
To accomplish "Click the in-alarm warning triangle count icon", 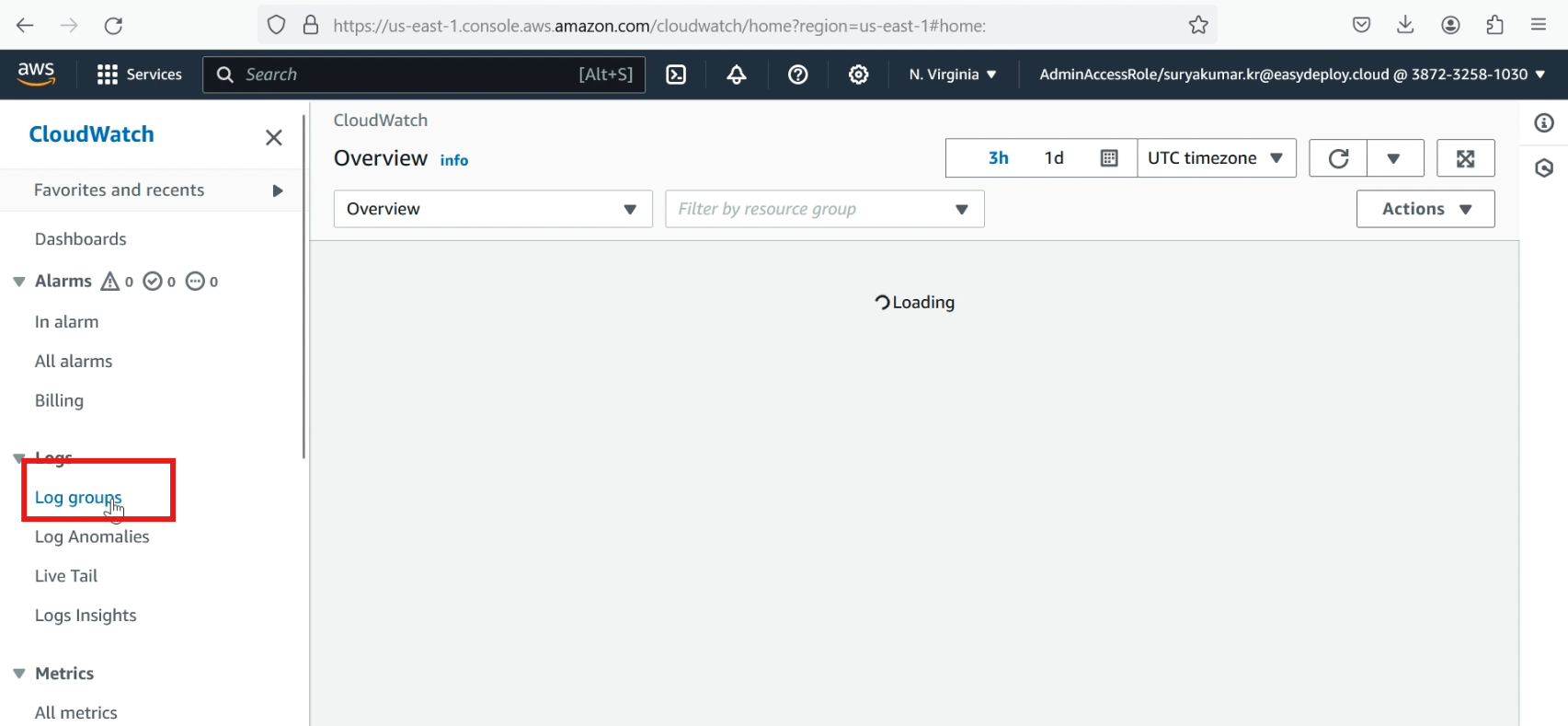I will pyautogui.click(x=117, y=282).
